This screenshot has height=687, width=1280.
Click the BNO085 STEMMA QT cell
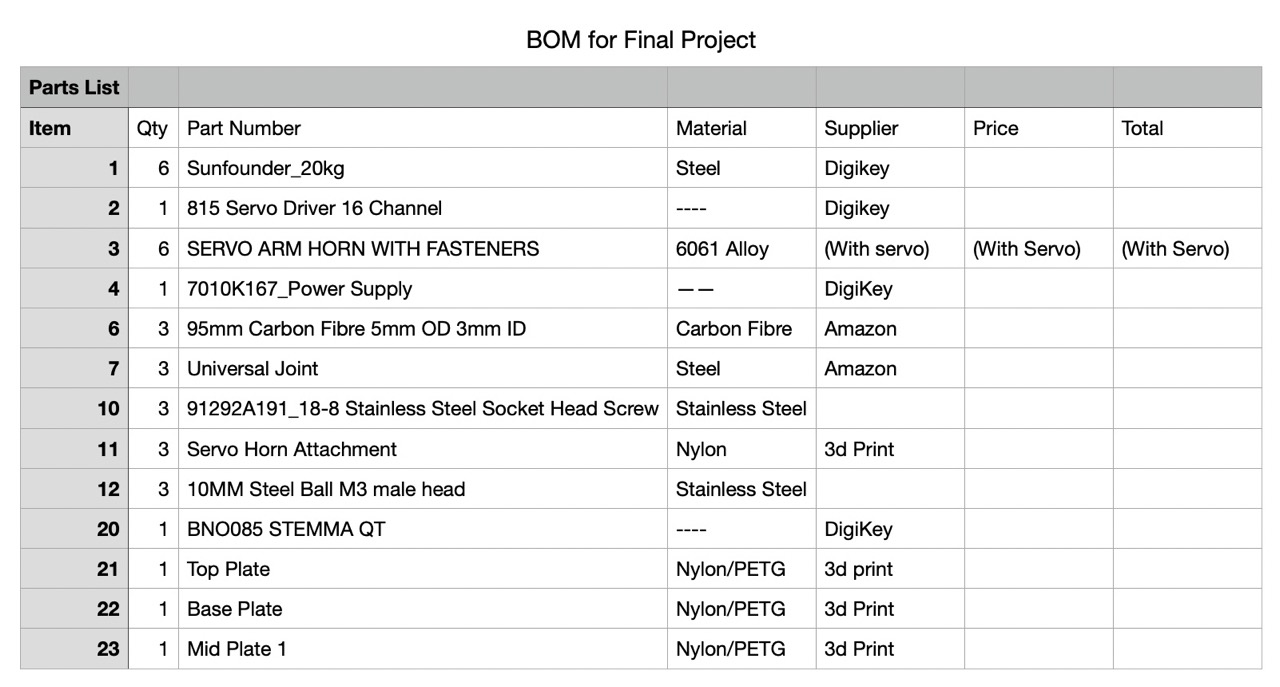(423, 529)
